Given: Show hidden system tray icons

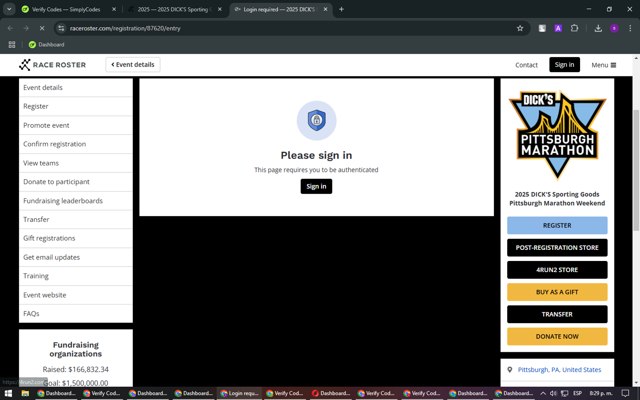Looking at the screenshot, I should pyautogui.click(x=543, y=393).
